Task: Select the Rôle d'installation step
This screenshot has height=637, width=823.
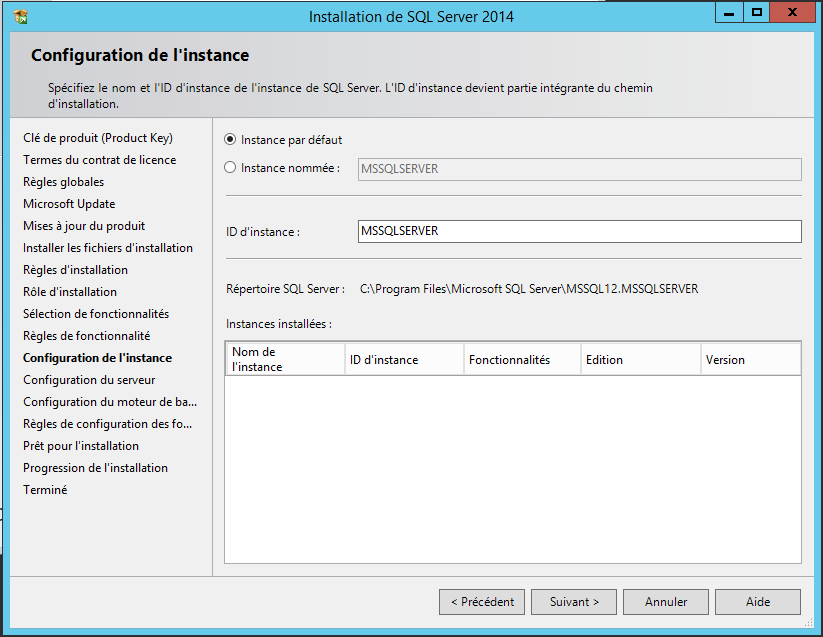Action: coord(70,292)
